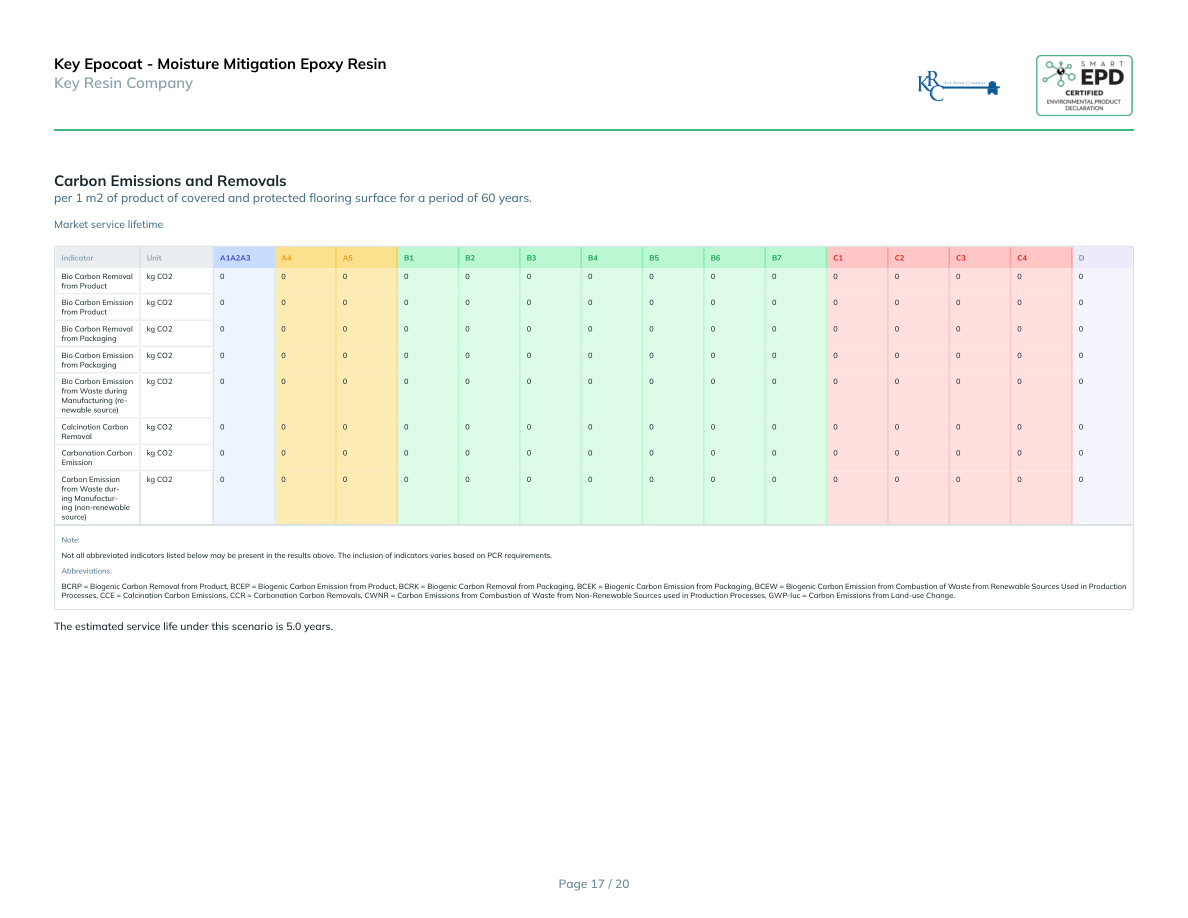Click the A5 column header
1188x918 pixels.
pyautogui.click(x=347, y=258)
